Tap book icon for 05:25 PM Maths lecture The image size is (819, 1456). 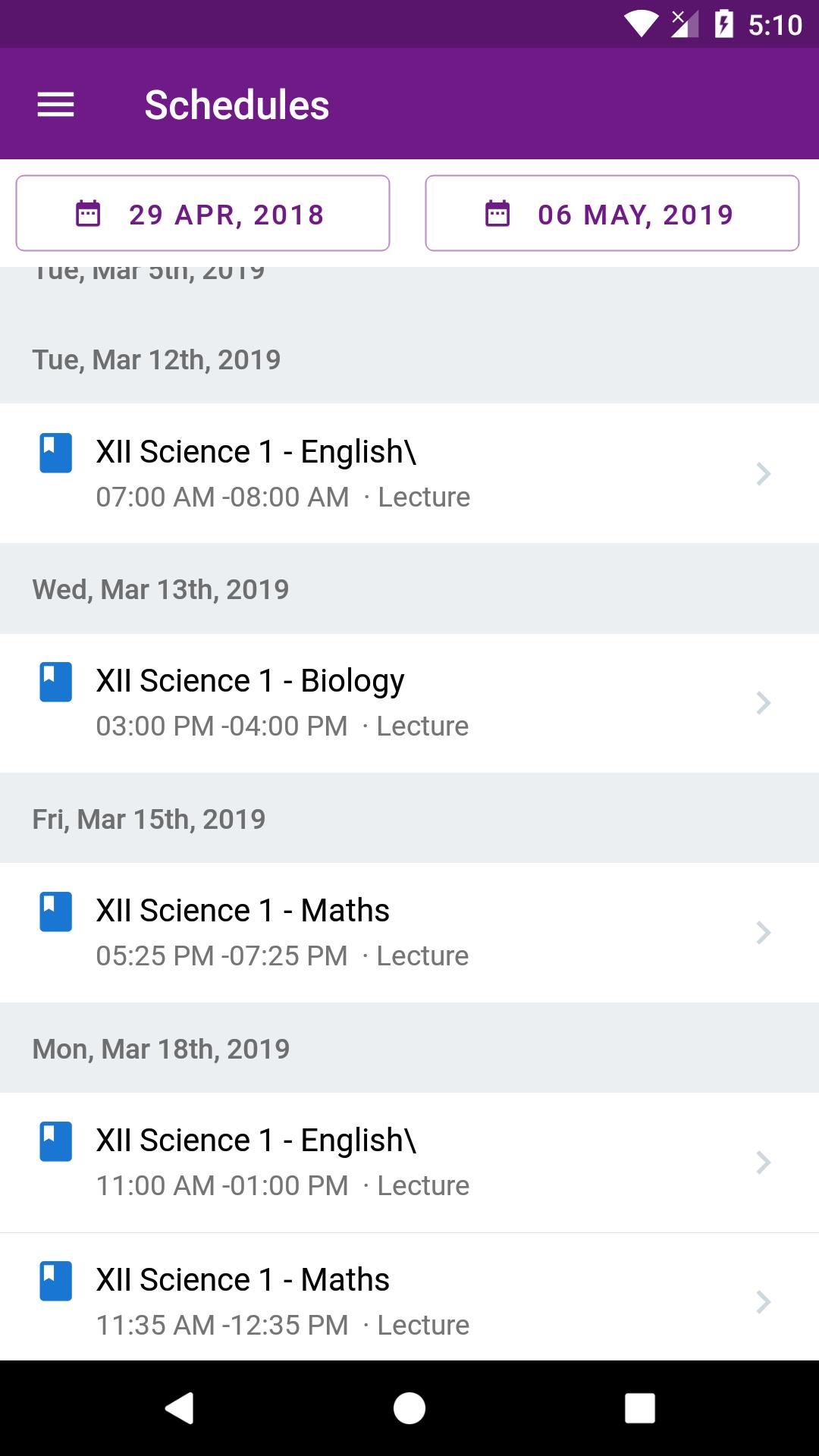coord(56,912)
